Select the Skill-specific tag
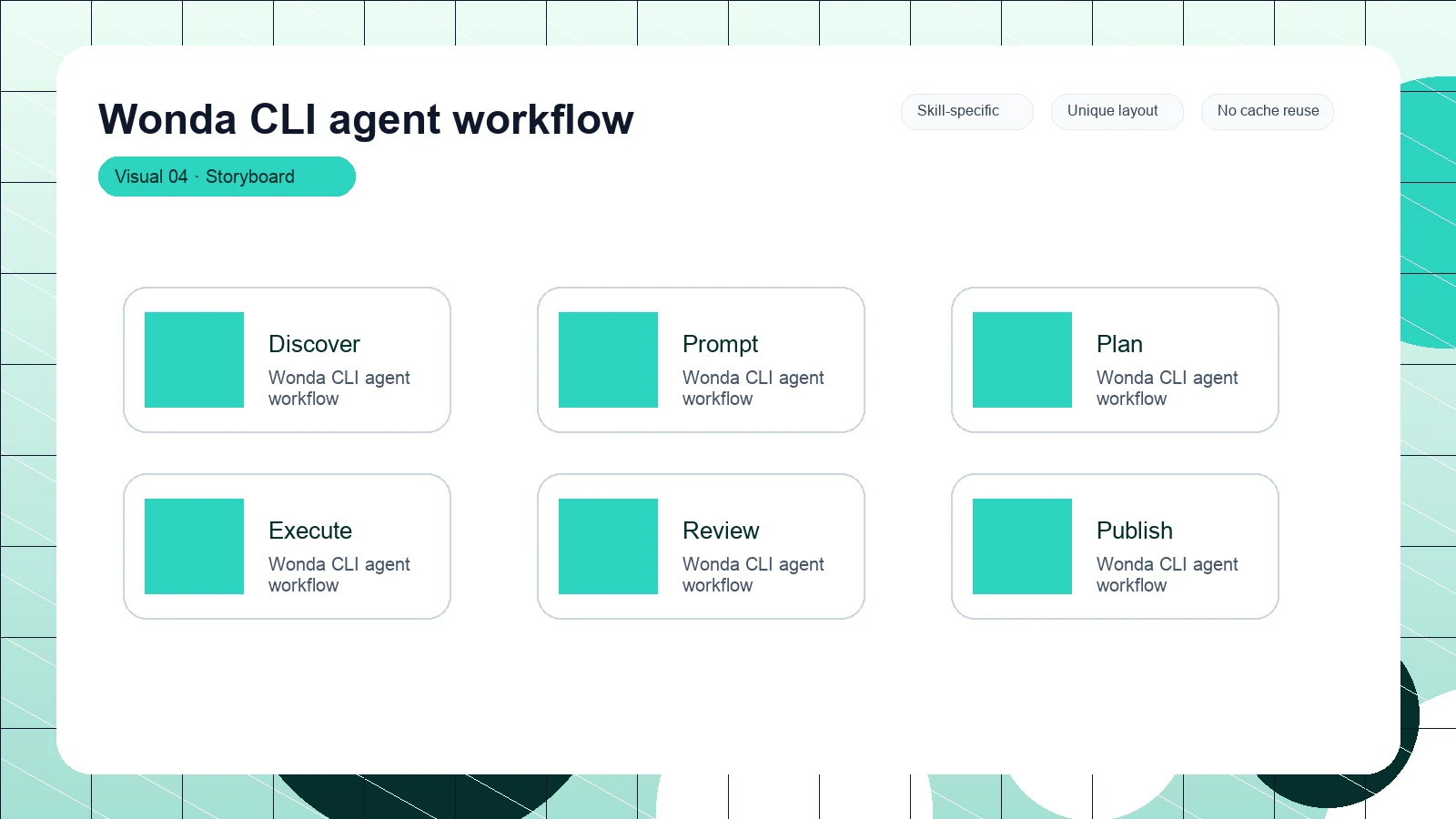 [x=967, y=112]
